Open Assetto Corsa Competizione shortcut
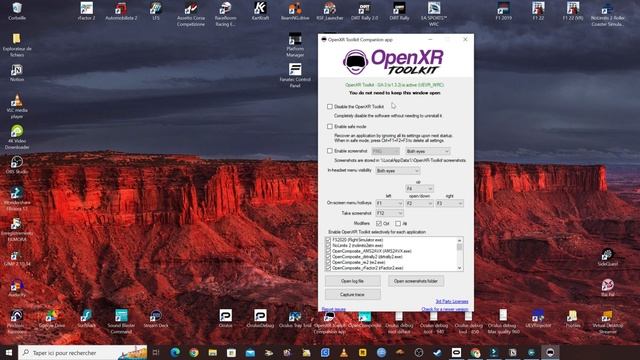 (191, 14)
